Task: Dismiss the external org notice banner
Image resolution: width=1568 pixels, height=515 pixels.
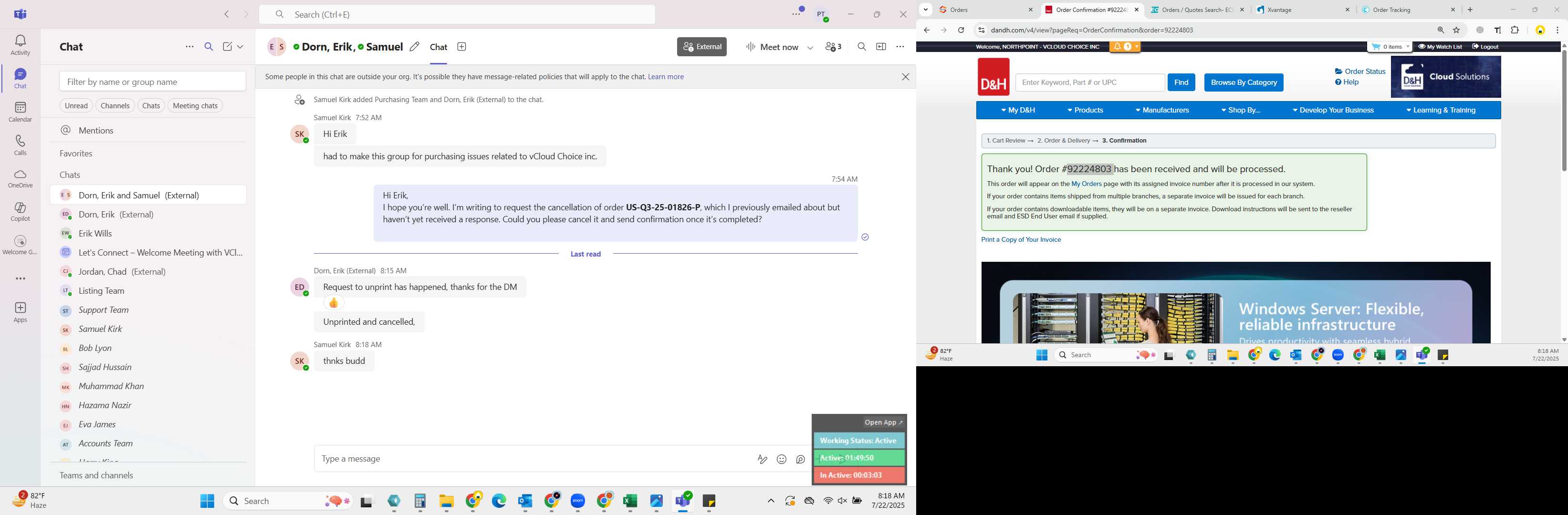Action: (x=905, y=77)
